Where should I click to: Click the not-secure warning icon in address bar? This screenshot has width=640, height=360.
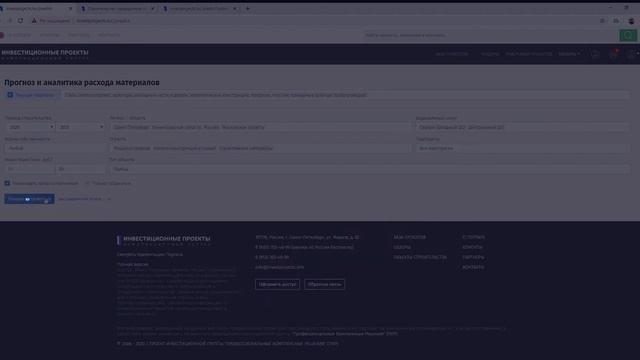tap(34, 20)
